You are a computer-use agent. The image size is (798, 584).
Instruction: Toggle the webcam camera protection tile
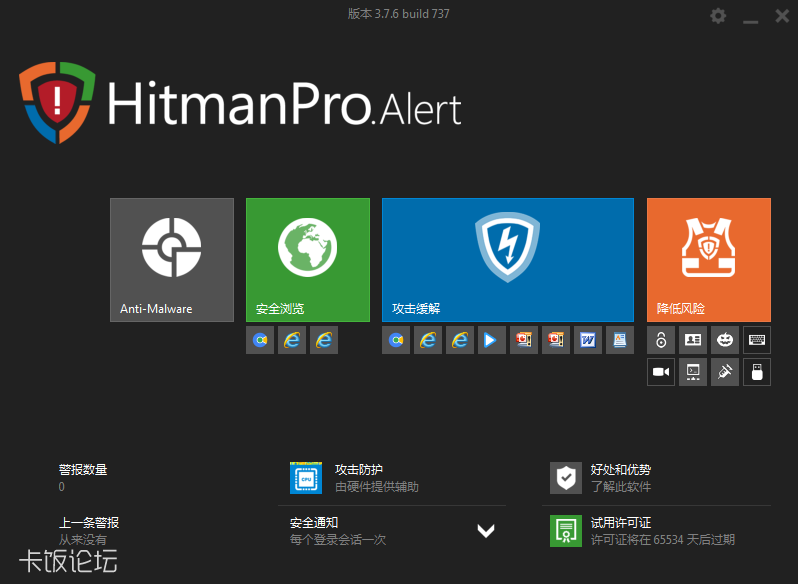click(661, 372)
